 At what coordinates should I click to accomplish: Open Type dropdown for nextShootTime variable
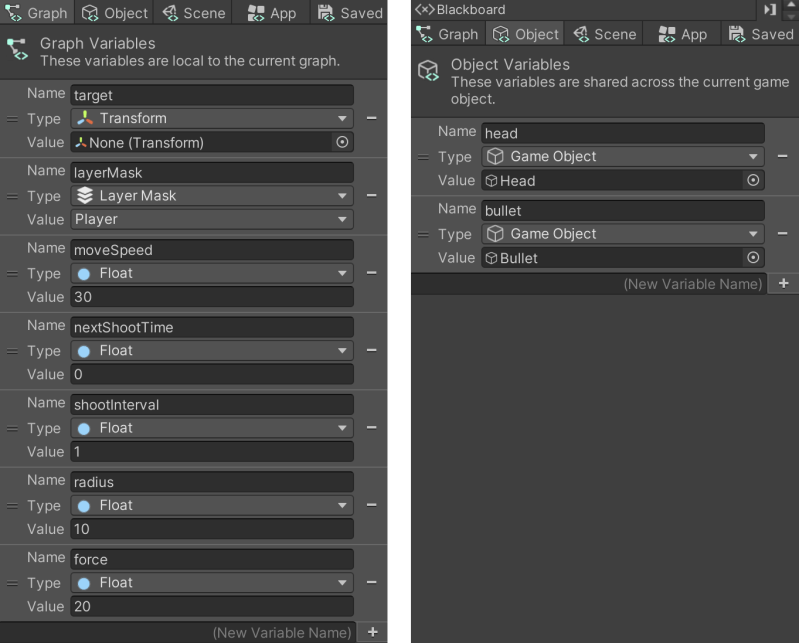(211, 351)
